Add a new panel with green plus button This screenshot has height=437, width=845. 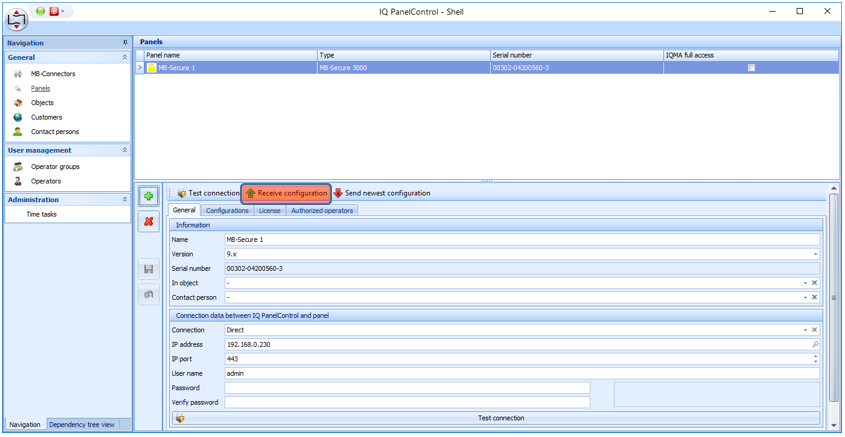[149, 197]
